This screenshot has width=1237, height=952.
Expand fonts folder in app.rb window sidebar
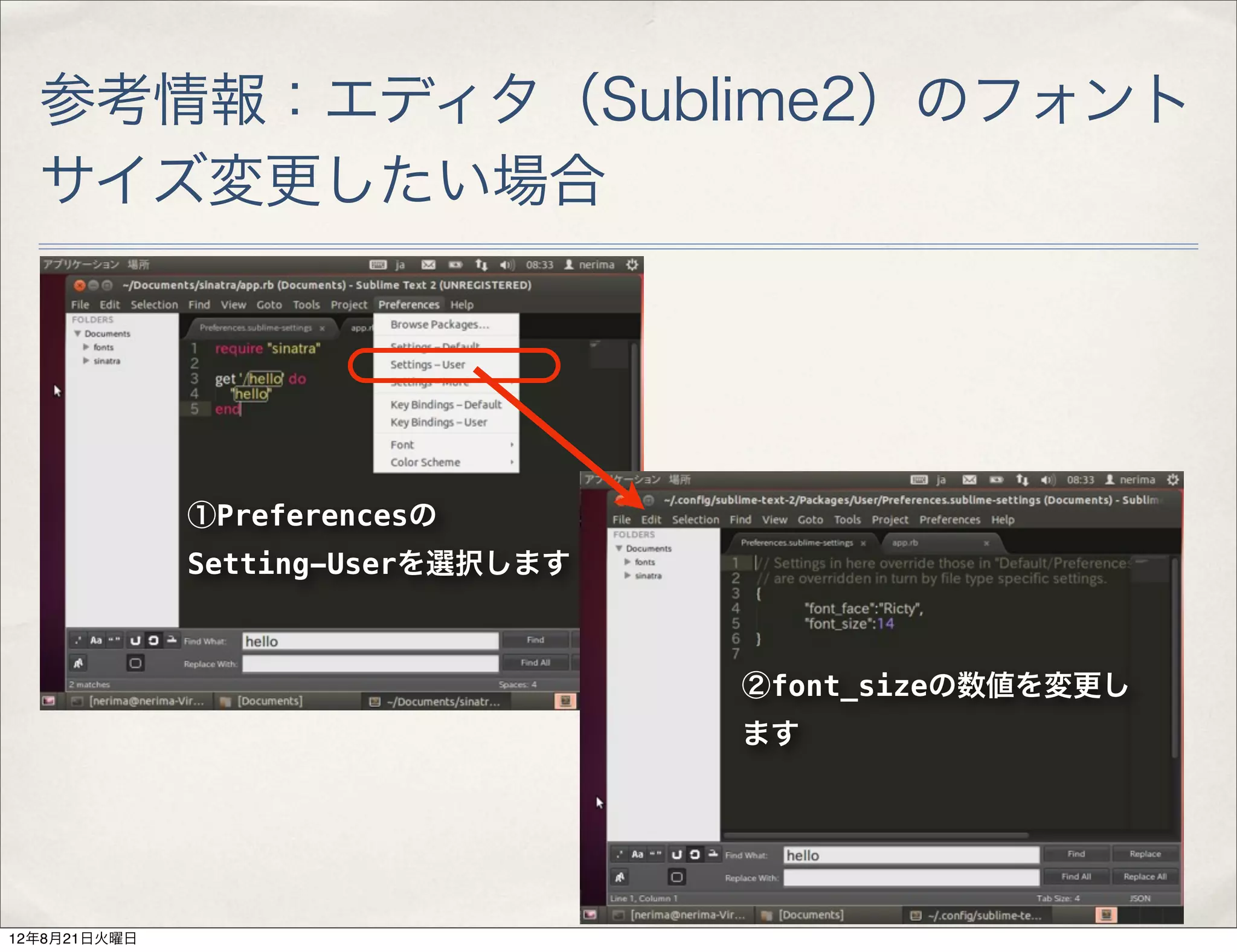pyautogui.click(x=86, y=347)
